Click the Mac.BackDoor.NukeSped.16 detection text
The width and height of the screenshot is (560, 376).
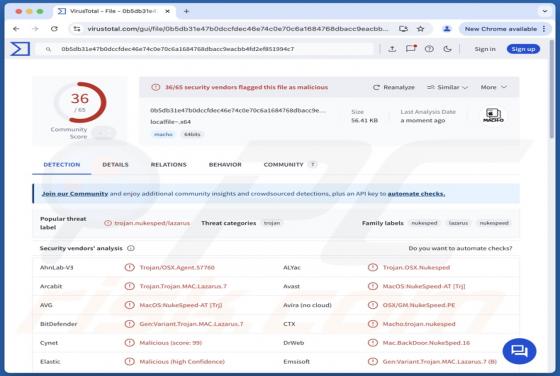[x=426, y=343]
